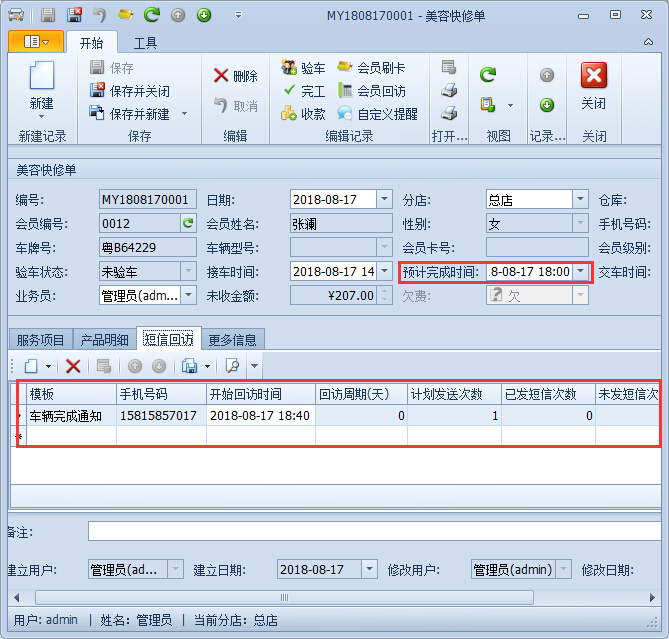This screenshot has width=669, height=639.
Task: Click the 备注 remarks input field
Action: tap(370, 531)
